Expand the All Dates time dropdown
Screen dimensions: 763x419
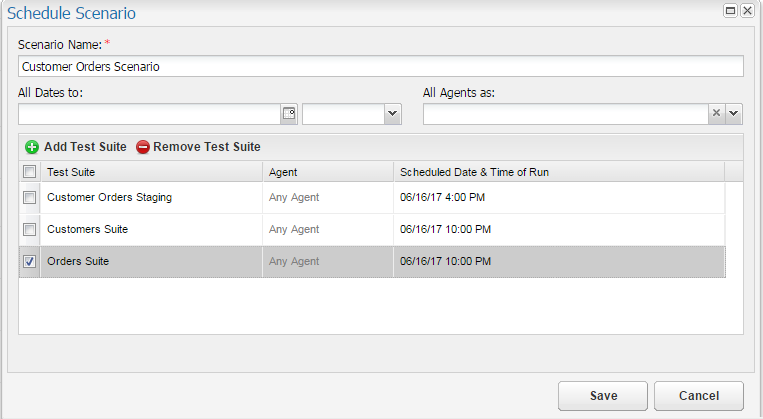(392, 114)
